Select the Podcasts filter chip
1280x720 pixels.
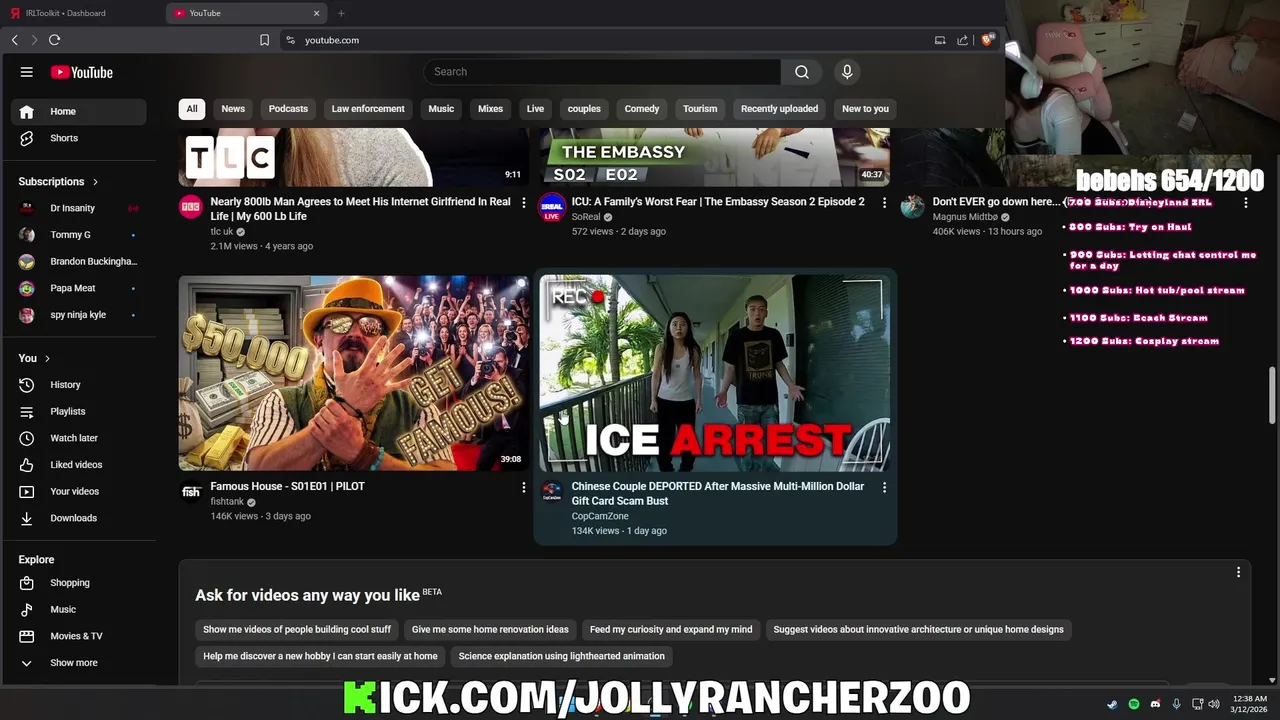tap(288, 109)
